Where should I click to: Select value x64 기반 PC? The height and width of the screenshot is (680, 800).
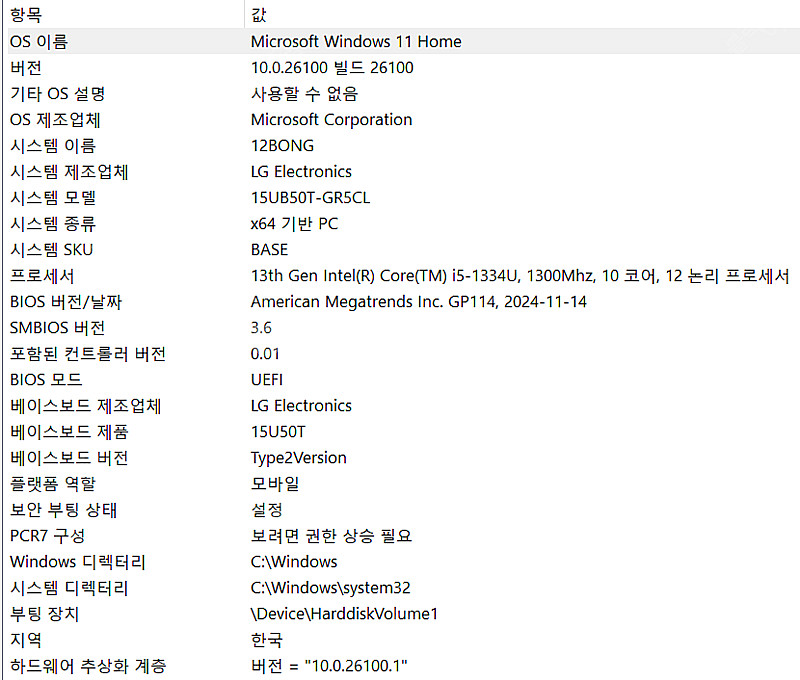294,223
